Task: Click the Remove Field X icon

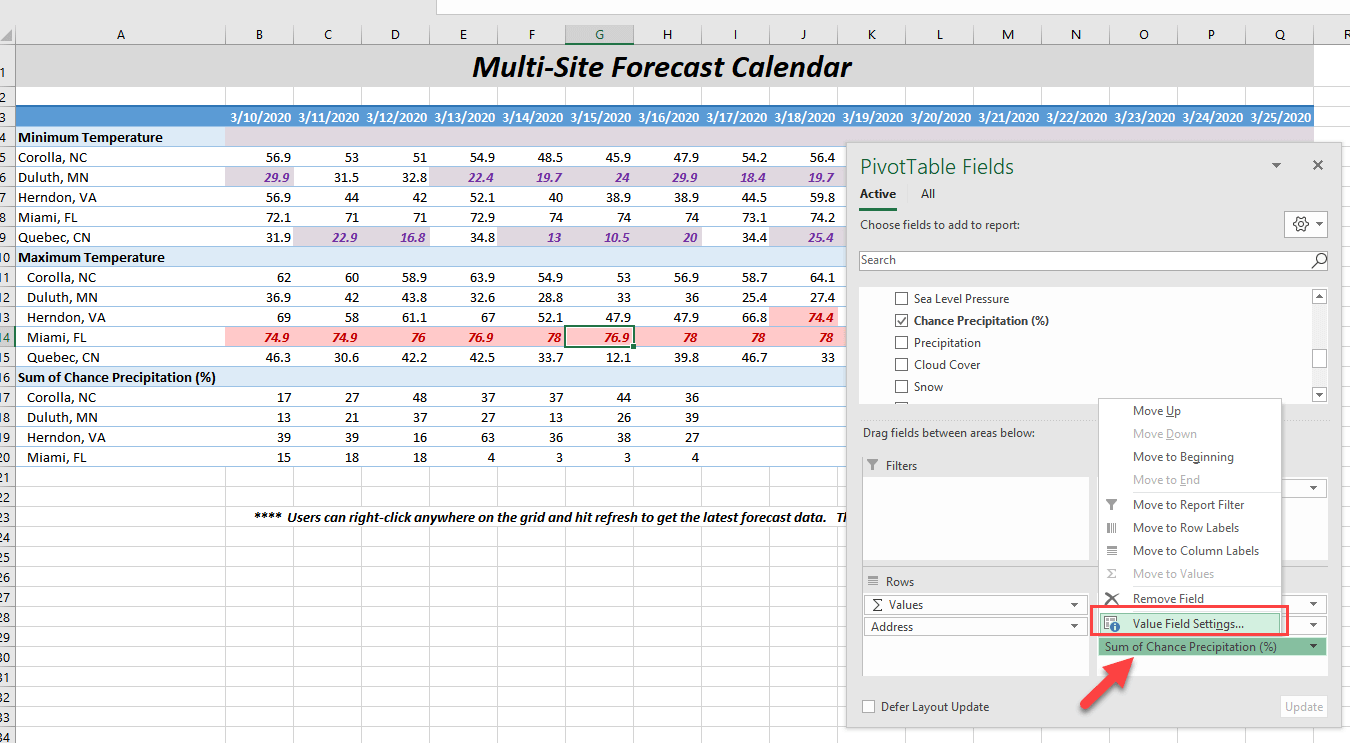Action: [x=1112, y=599]
